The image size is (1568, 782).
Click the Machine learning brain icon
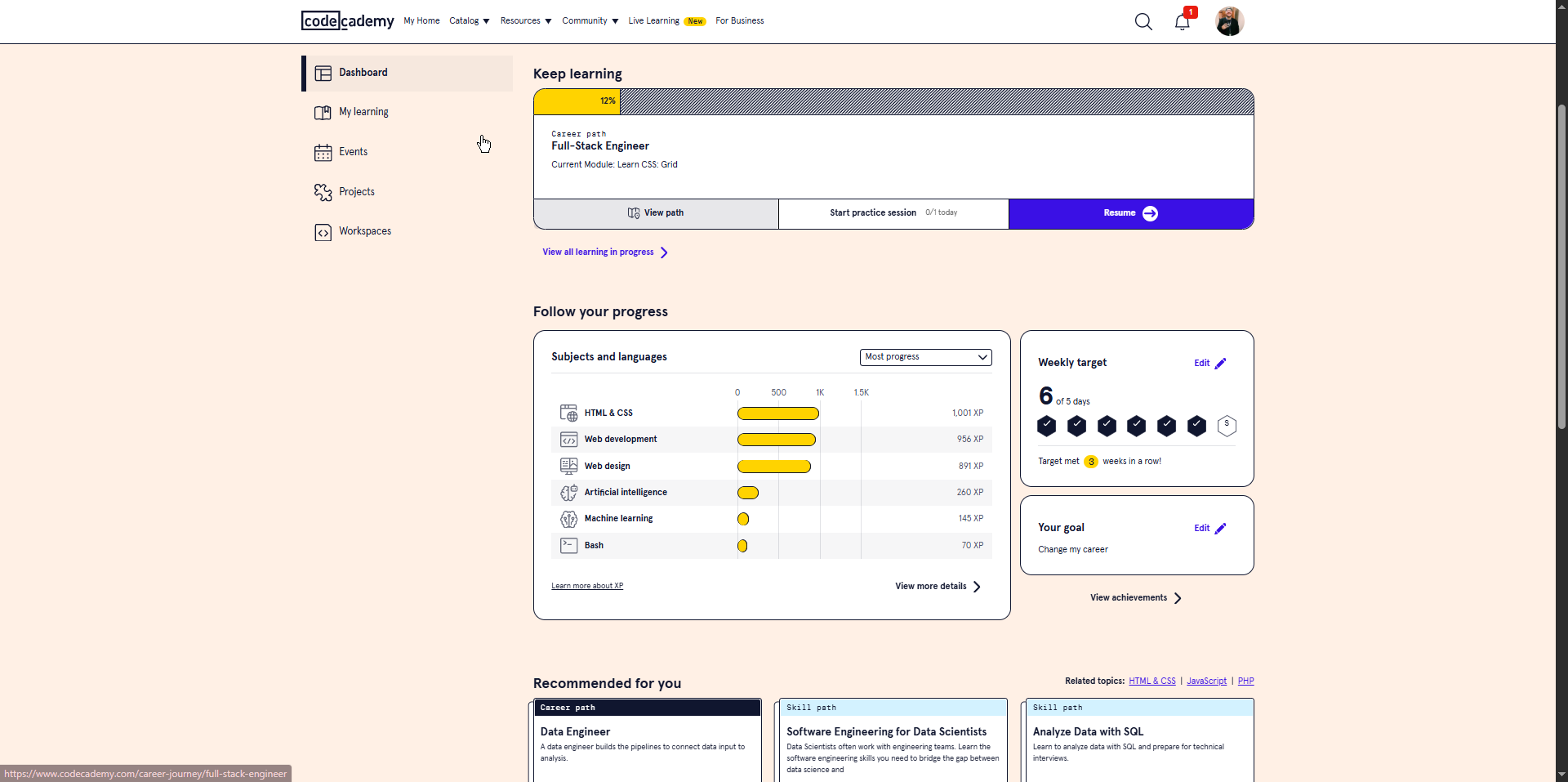tap(568, 519)
